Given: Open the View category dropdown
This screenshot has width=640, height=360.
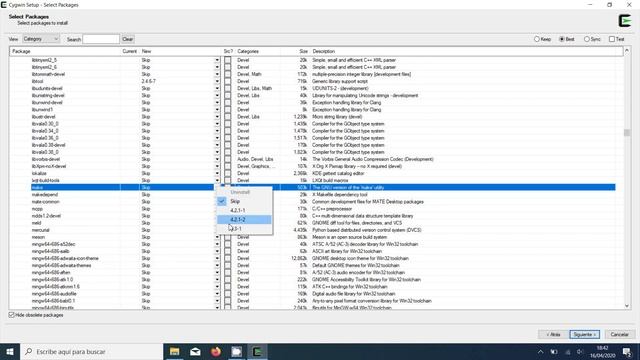Looking at the screenshot, I should click(x=41, y=39).
